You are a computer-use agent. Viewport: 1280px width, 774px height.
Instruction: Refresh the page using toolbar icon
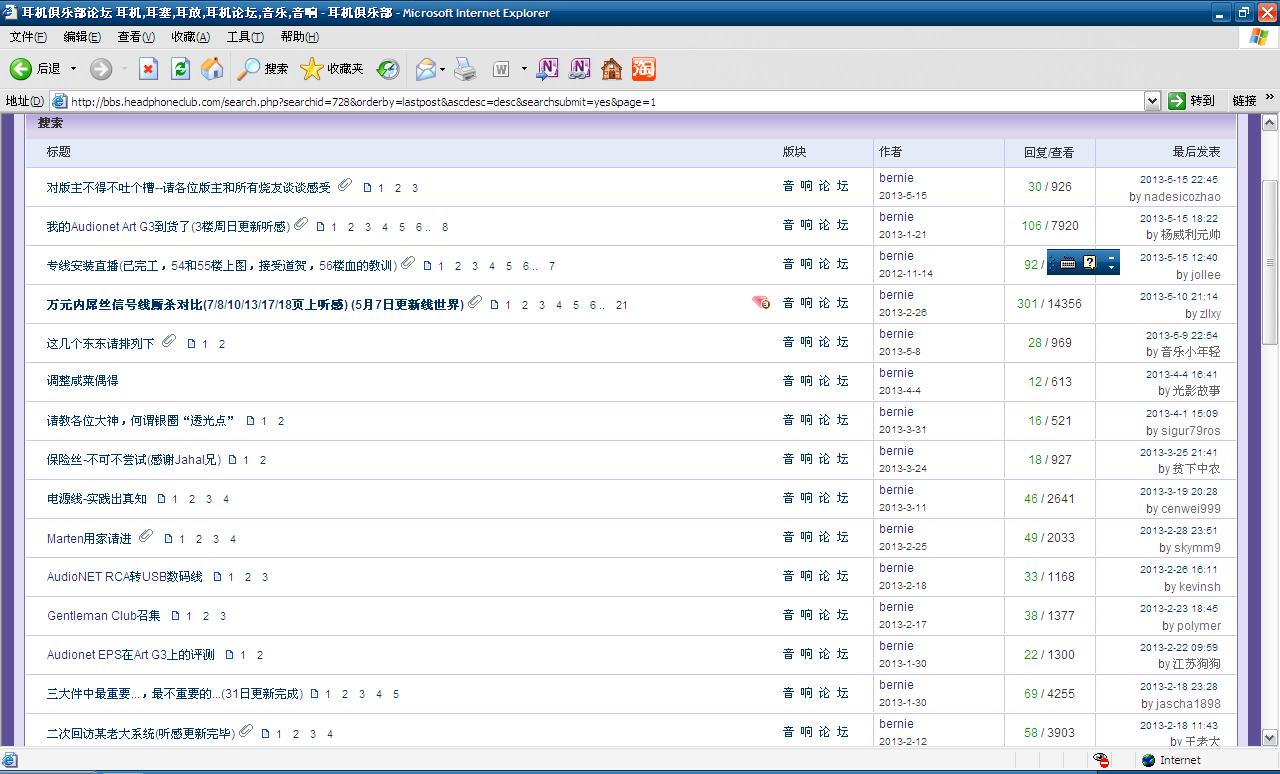pos(180,69)
